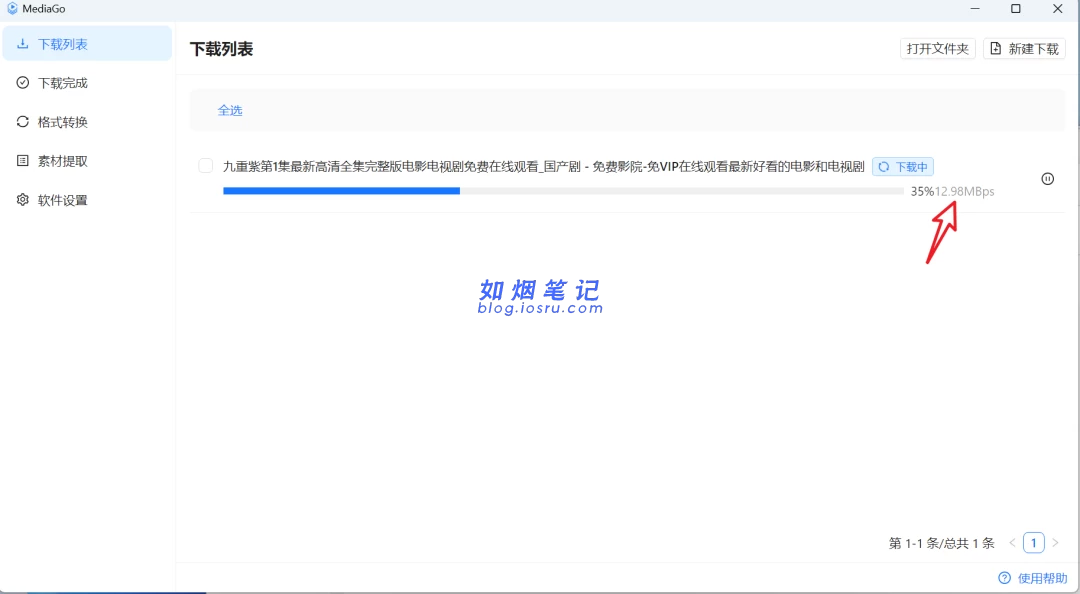Viewport: 1080px width, 594px height.
Task: Open 使用帮助 help link
Action: point(1033,578)
